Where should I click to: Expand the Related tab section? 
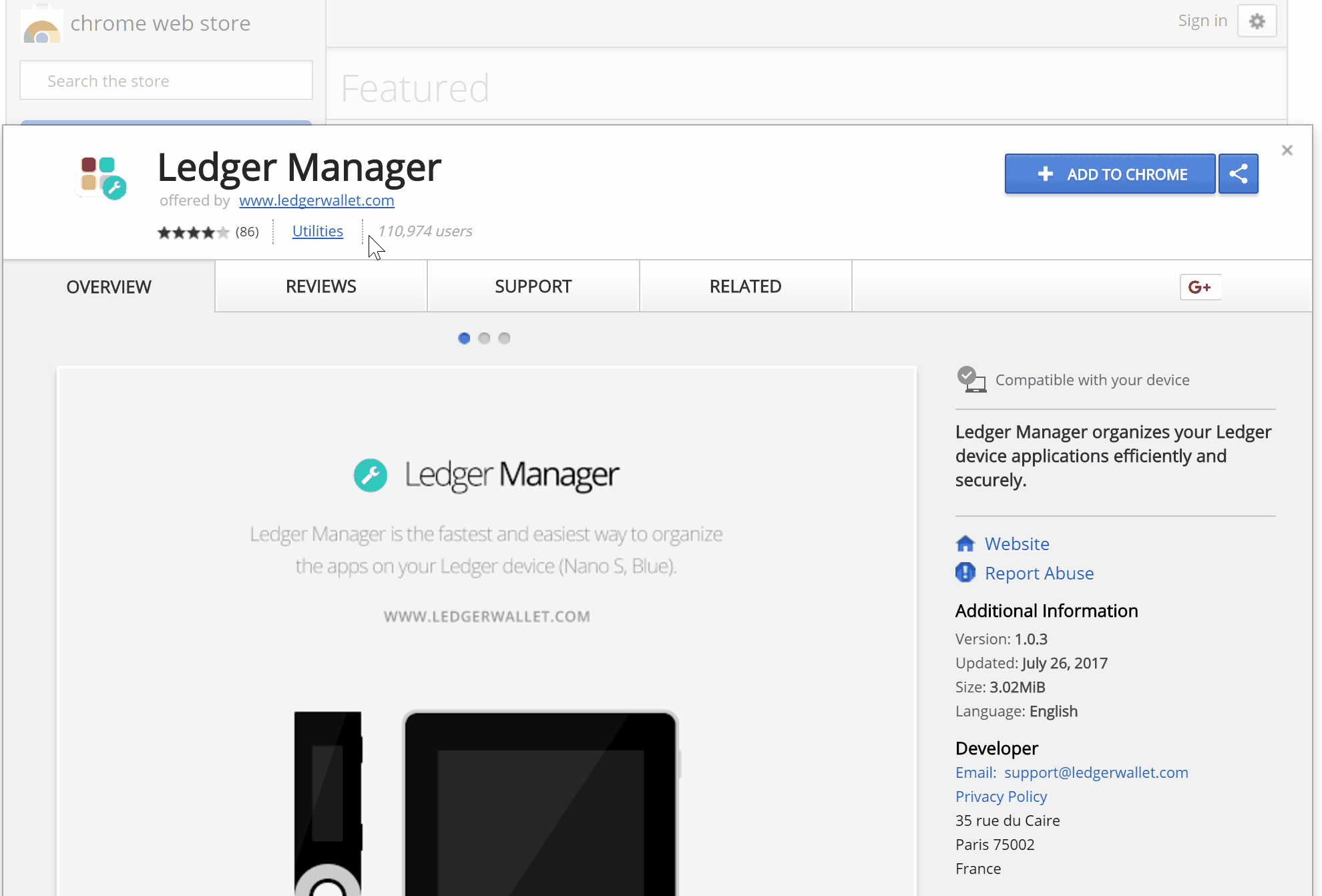[x=746, y=286]
